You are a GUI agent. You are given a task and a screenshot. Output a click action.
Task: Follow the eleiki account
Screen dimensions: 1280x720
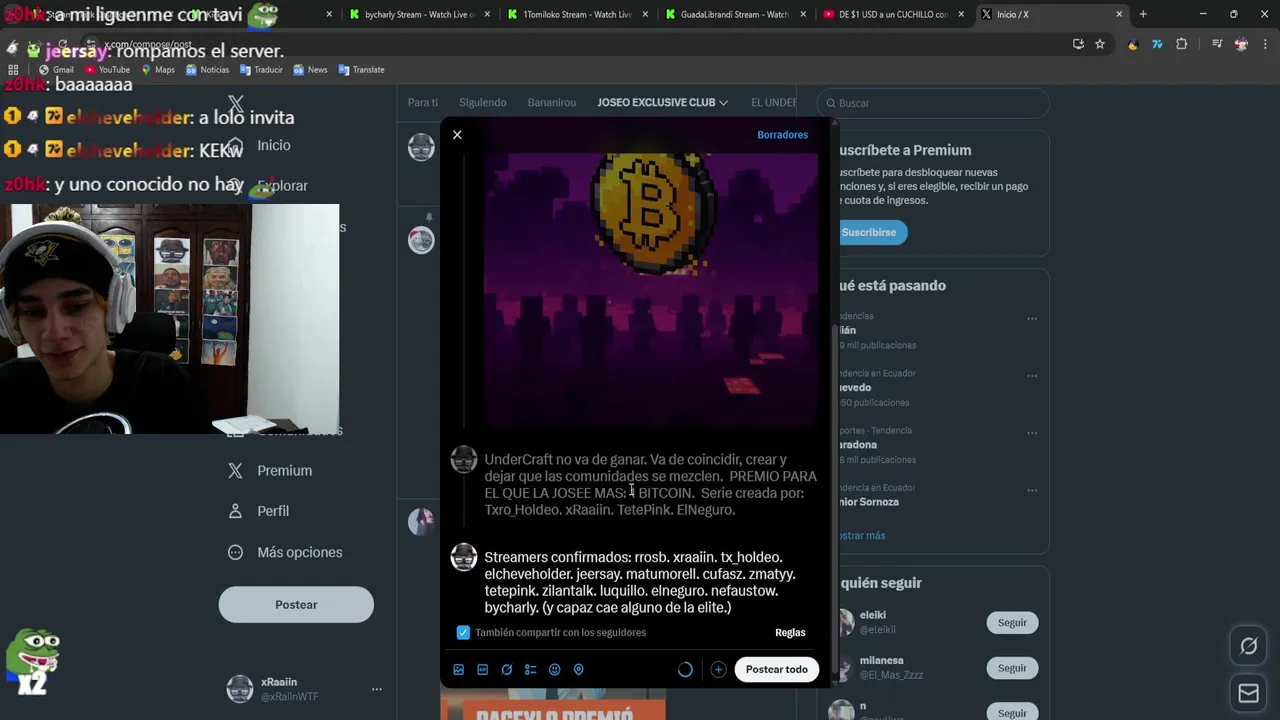pyautogui.click(x=1012, y=623)
